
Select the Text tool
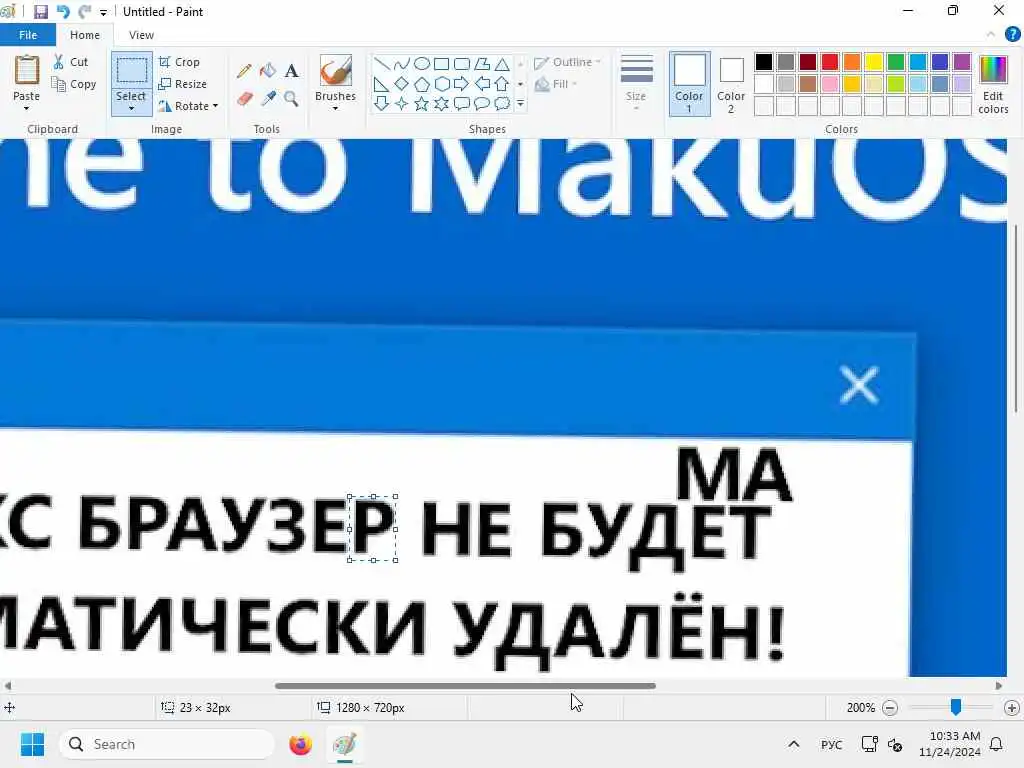(x=291, y=71)
